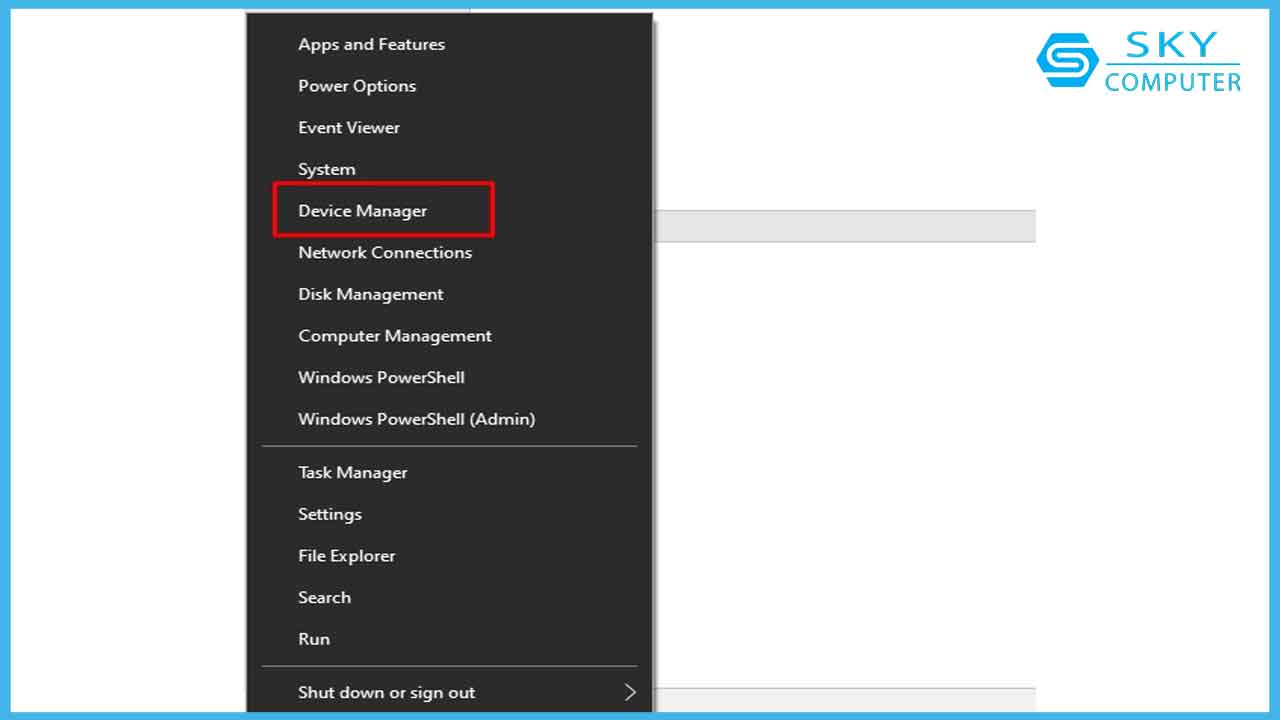Select the Search menu entry

pos(325,598)
